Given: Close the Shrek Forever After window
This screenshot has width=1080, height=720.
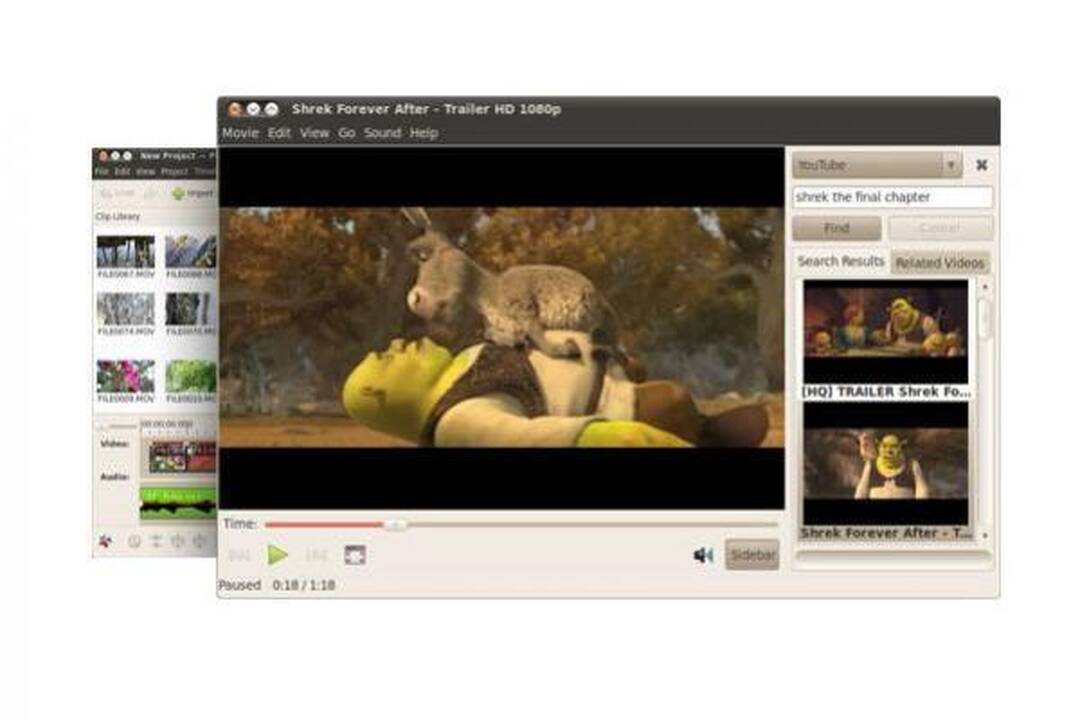Looking at the screenshot, I should click(x=235, y=109).
